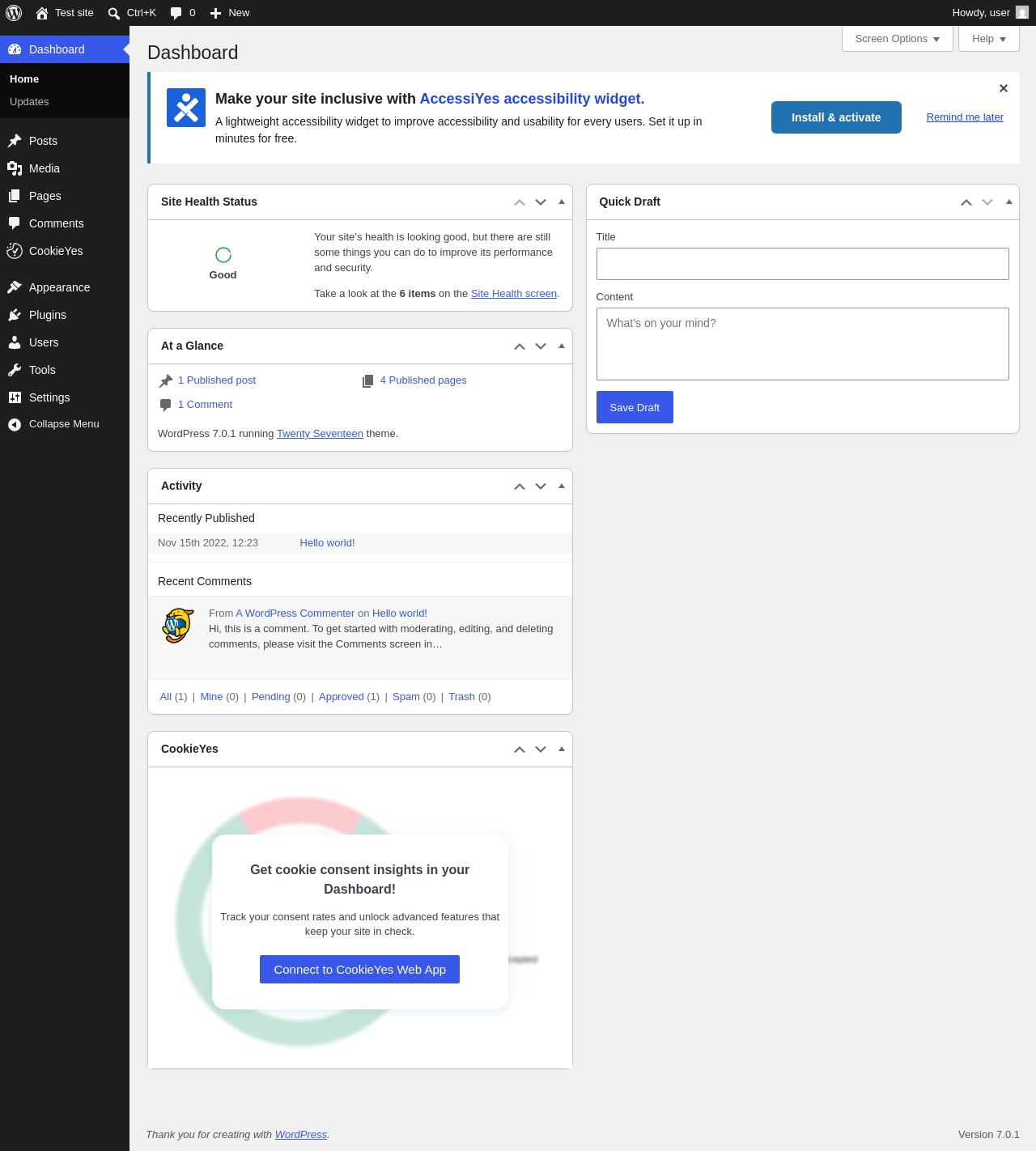Move Quick Draft widget up

coord(966,202)
